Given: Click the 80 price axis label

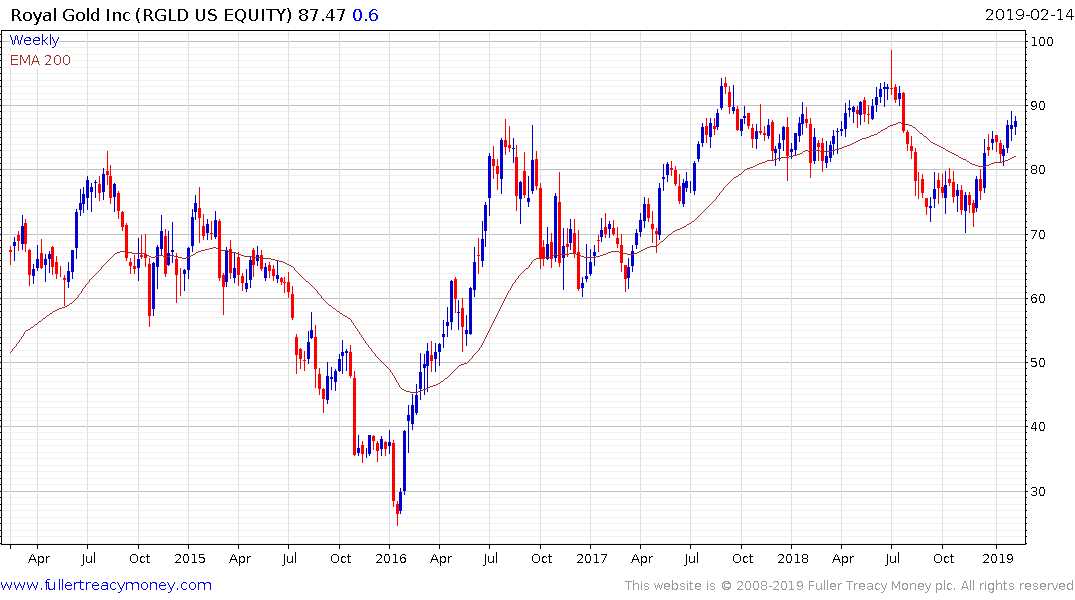Looking at the screenshot, I should pos(1038,169).
